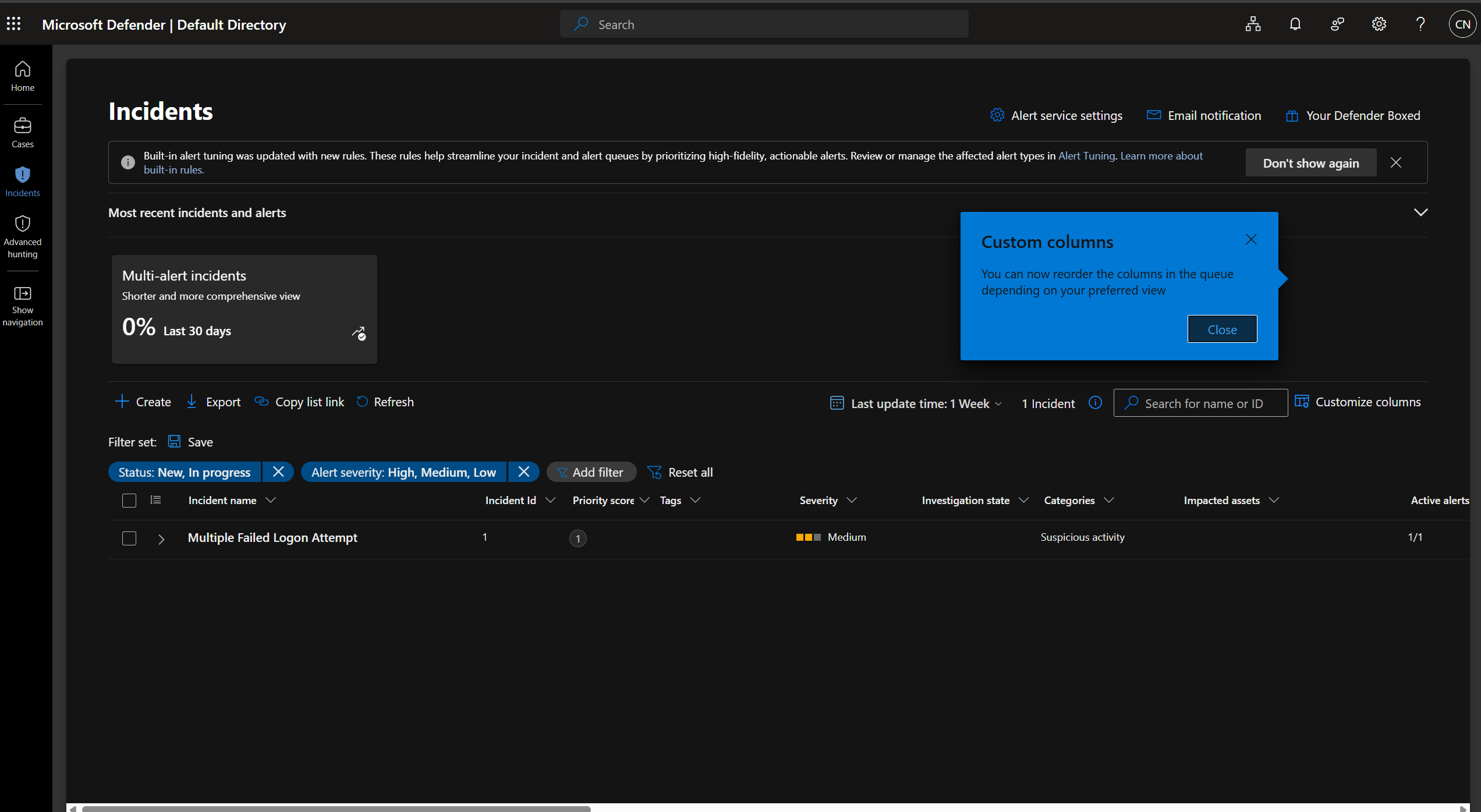Sort by Incident name column chevron
The height and width of the screenshot is (812, 1481).
click(271, 500)
